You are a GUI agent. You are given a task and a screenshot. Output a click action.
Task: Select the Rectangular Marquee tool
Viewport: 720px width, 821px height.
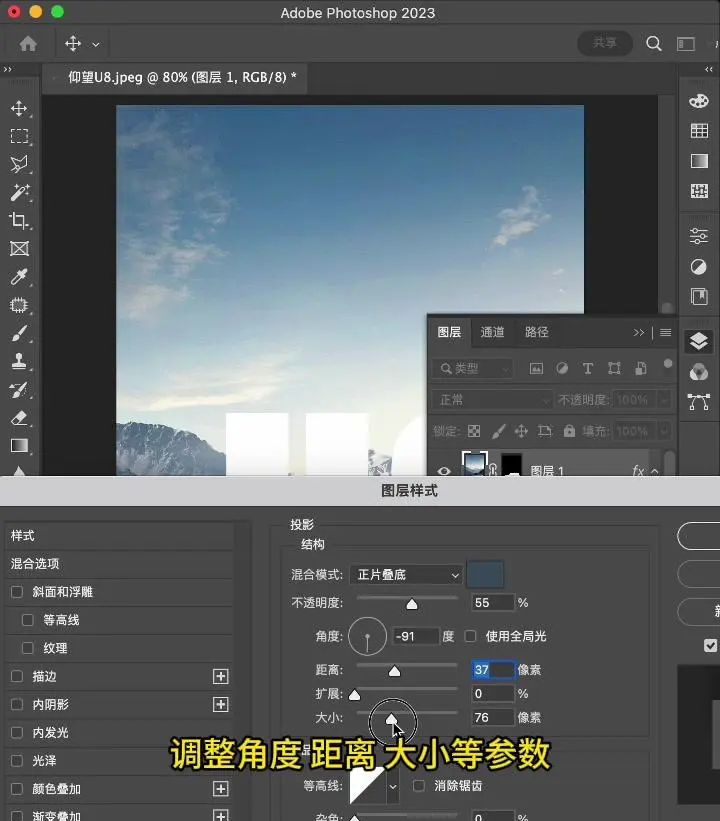[x=19, y=136]
